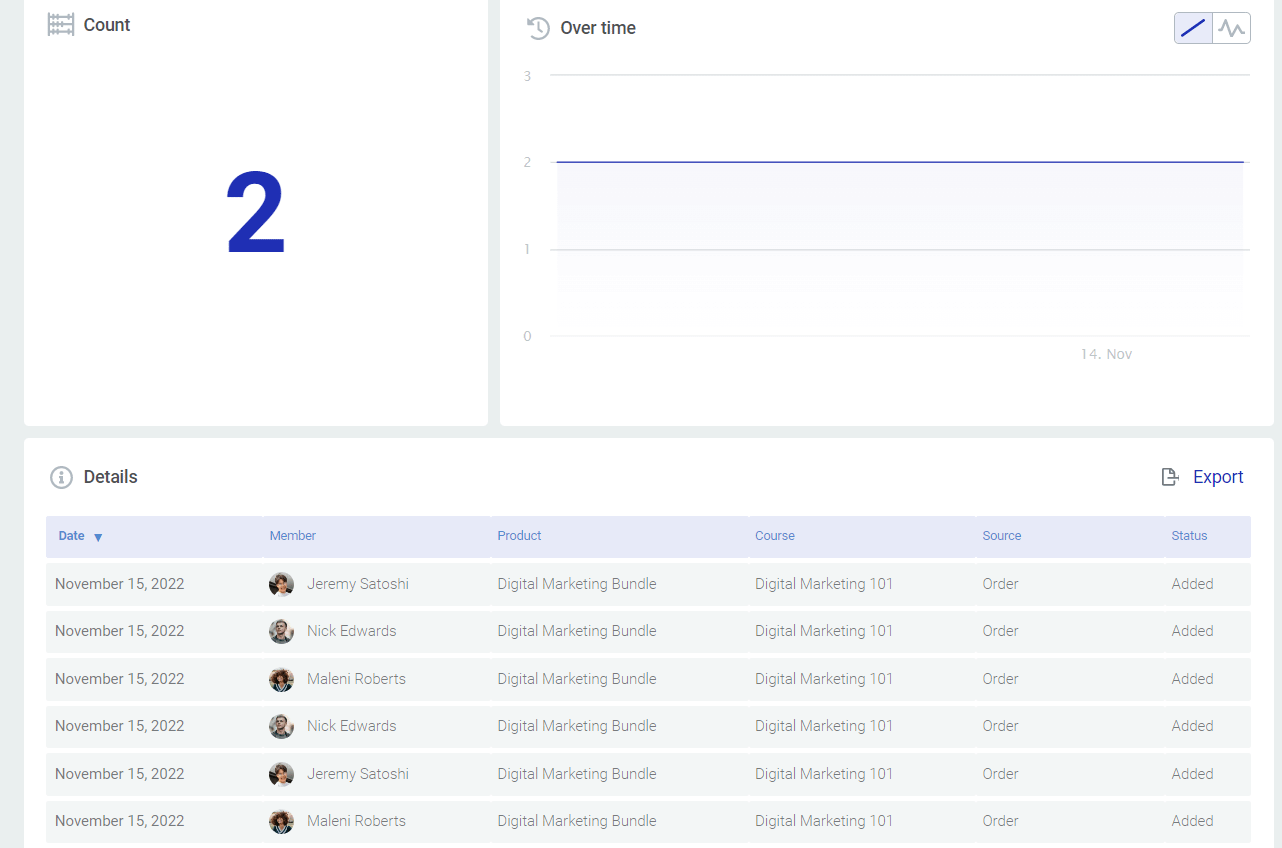1282x848 pixels.
Task: Click the large count number 2
Action: (x=256, y=213)
